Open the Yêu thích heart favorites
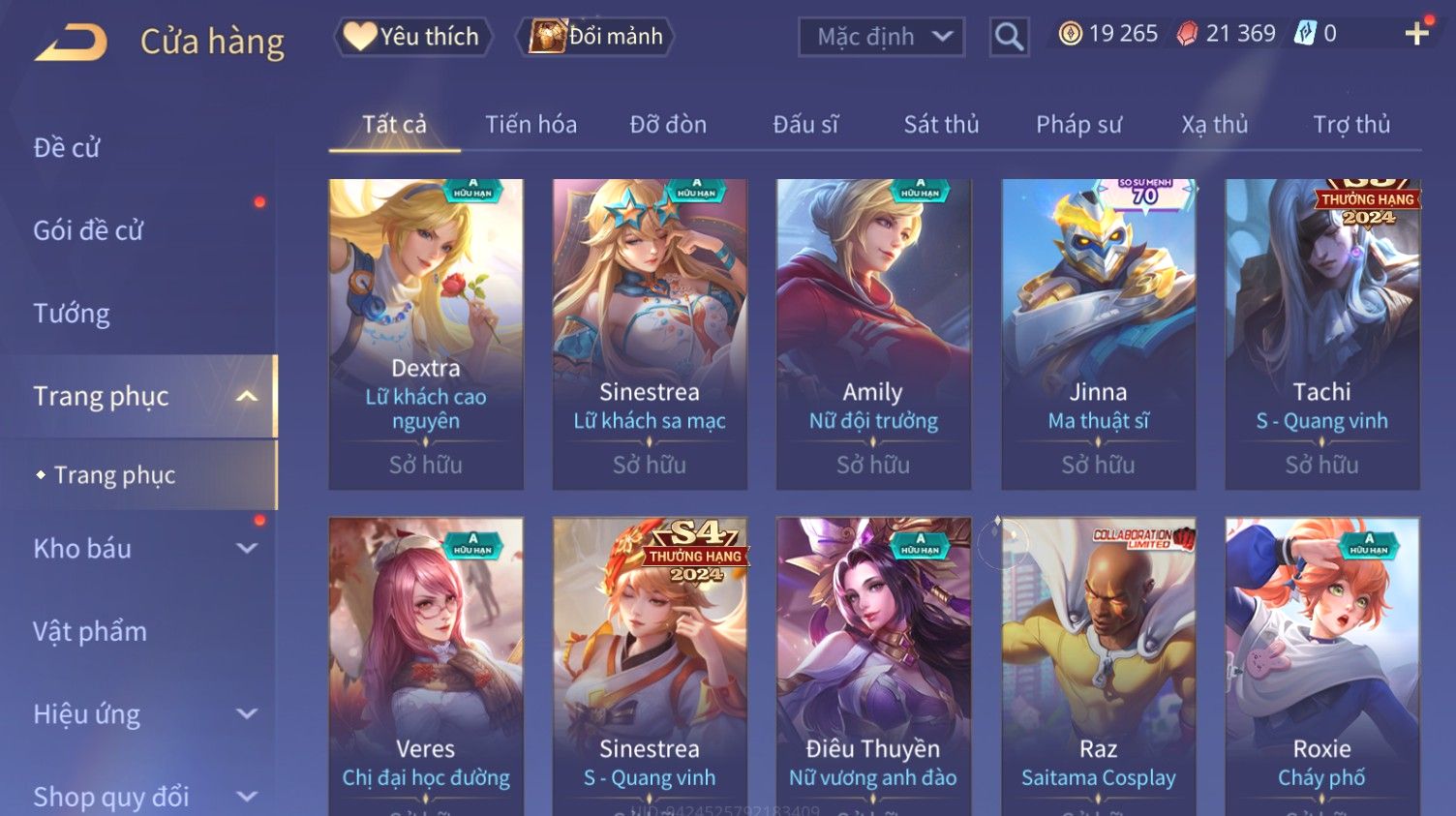Image resolution: width=1456 pixels, height=816 pixels. click(x=359, y=37)
